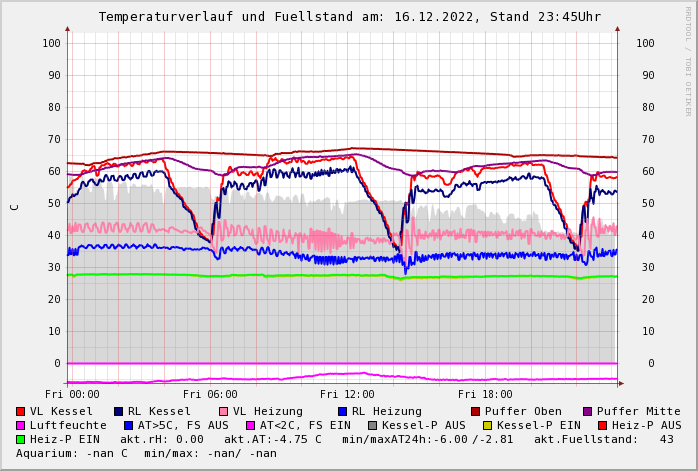Click the green Heiz-P EIN legend swatch
The height and width of the screenshot is (471, 698).
(x=21, y=439)
